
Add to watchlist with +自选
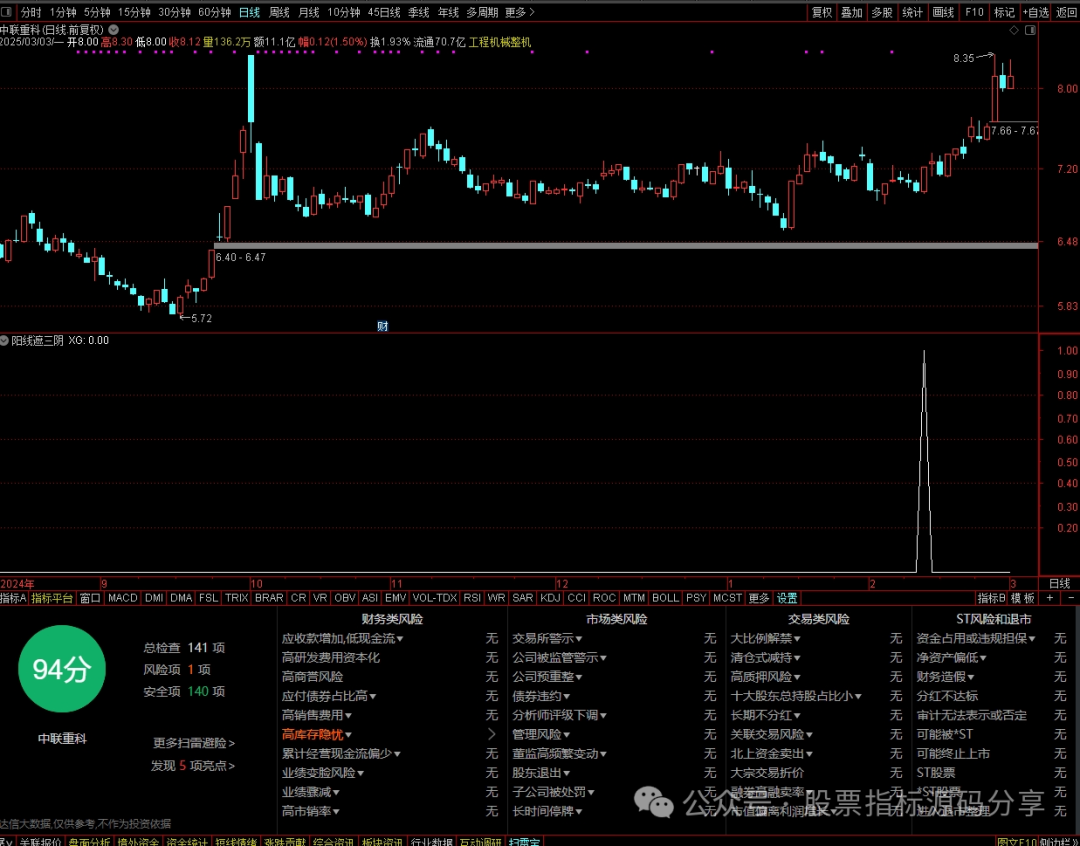pos(1036,12)
